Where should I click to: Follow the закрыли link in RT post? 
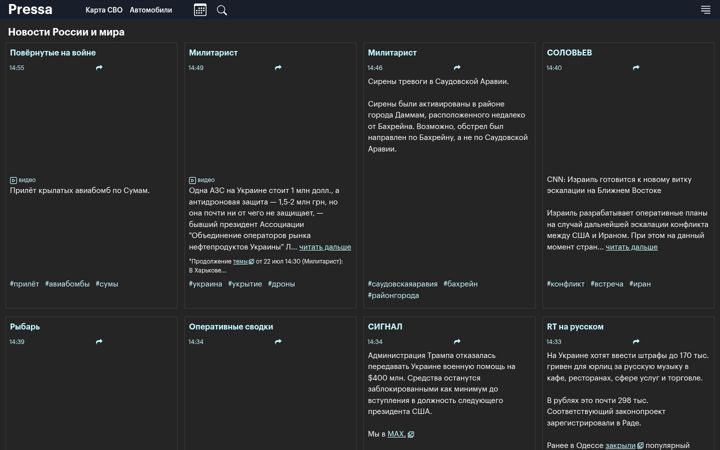click(x=620, y=445)
